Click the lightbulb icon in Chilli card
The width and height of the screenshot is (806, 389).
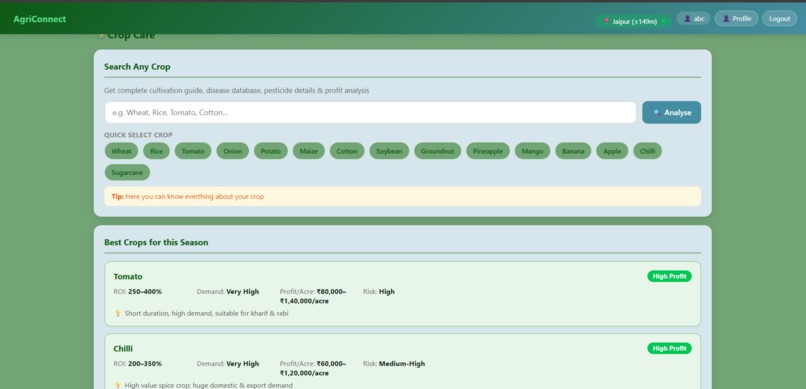118,385
